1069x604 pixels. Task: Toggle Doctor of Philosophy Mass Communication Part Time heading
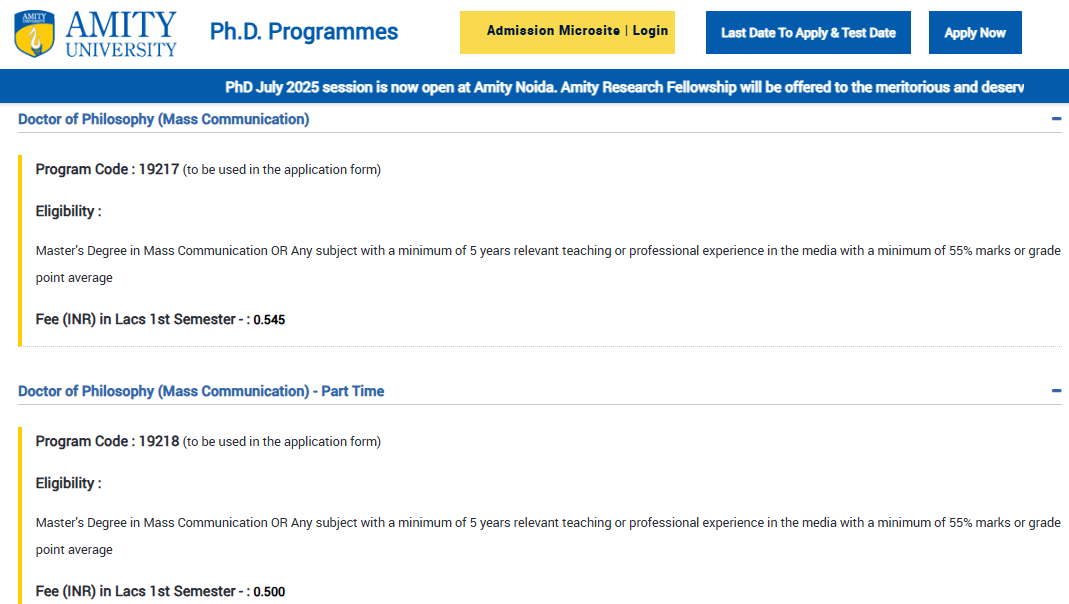click(x=201, y=391)
